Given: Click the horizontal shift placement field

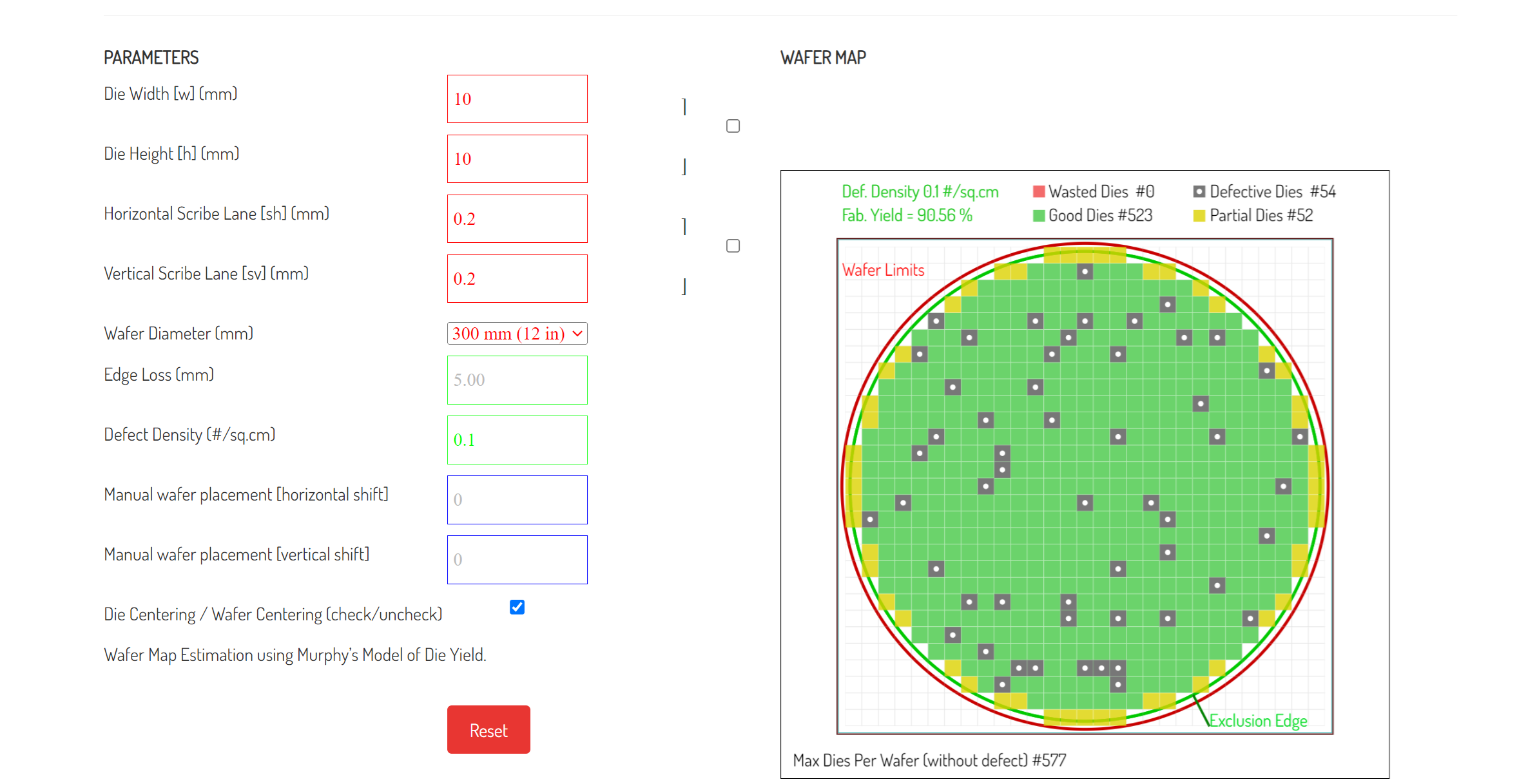Looking at the screenshot, I should 517,499.
